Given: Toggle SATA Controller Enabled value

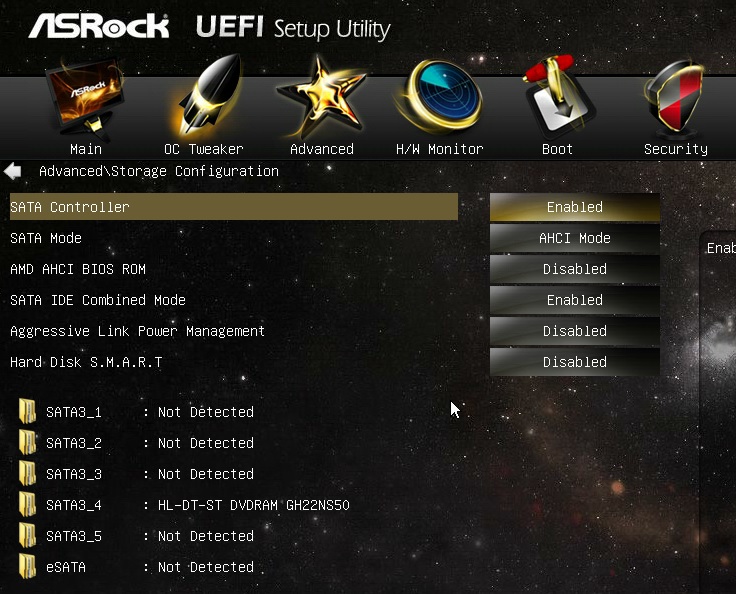Looking at the screenshot, I should [x=575, y=207].
